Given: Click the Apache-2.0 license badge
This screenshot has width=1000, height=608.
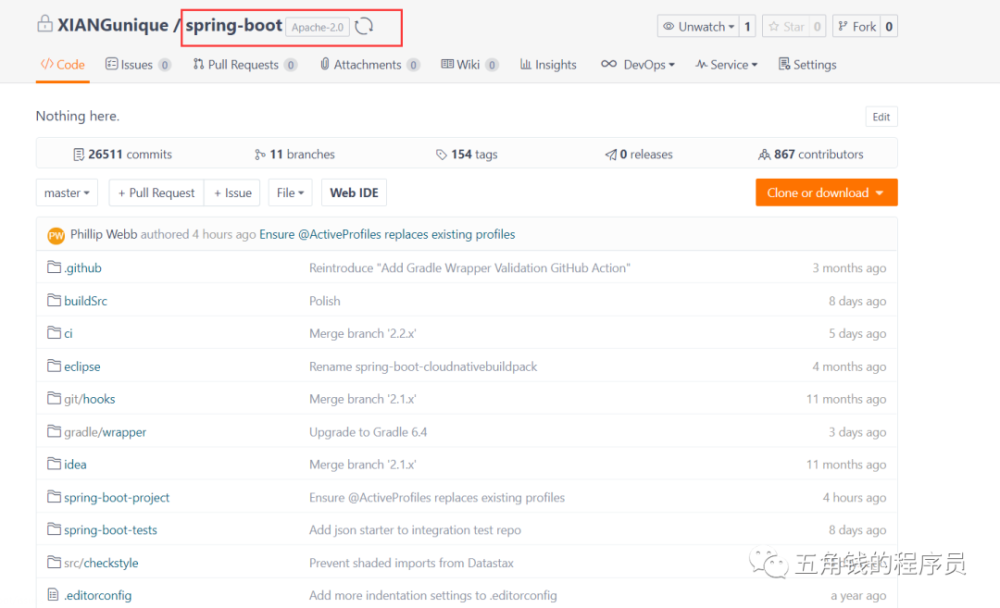Looking at the screenshot, I should pyautogui.click(x=317, y=27).
